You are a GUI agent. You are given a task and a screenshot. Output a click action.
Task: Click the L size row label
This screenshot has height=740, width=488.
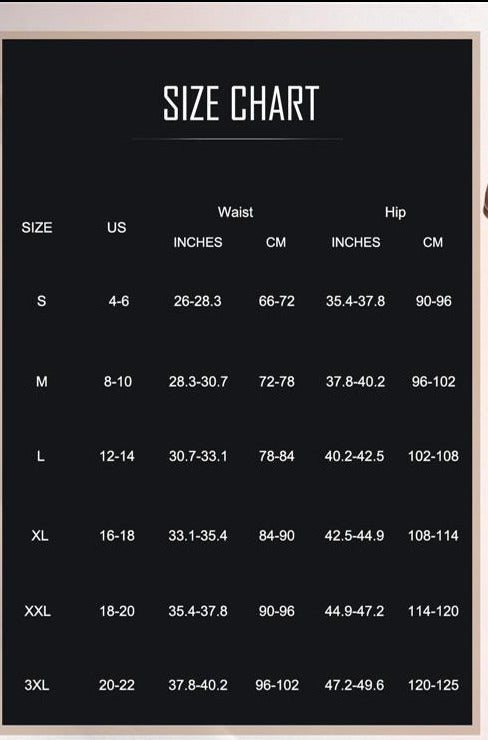tap(41, 456)
